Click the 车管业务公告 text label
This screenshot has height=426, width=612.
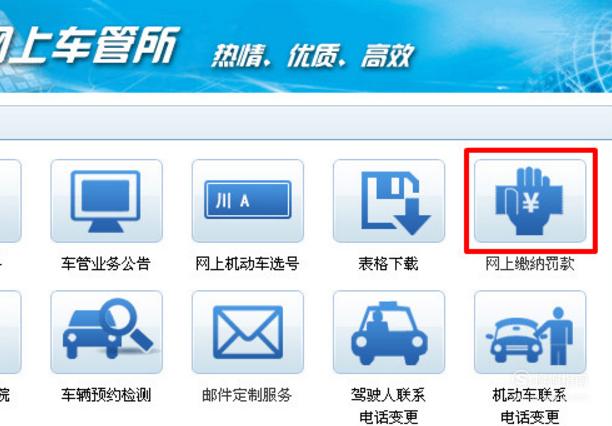[106, 264]
